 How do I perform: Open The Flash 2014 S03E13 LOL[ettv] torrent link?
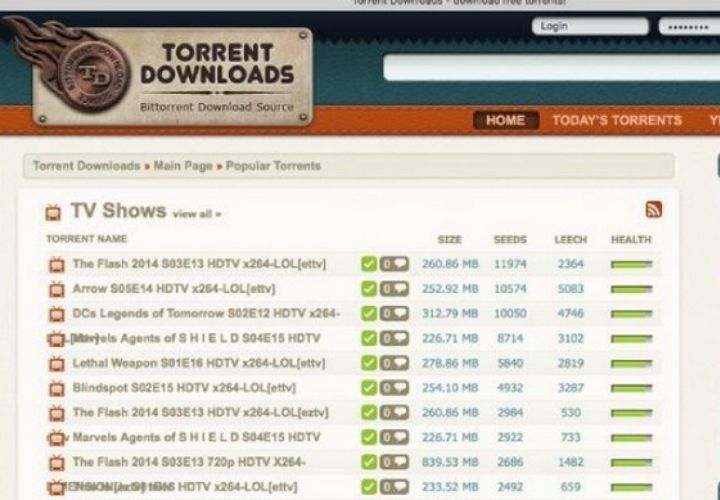click(x=202, y=264)
